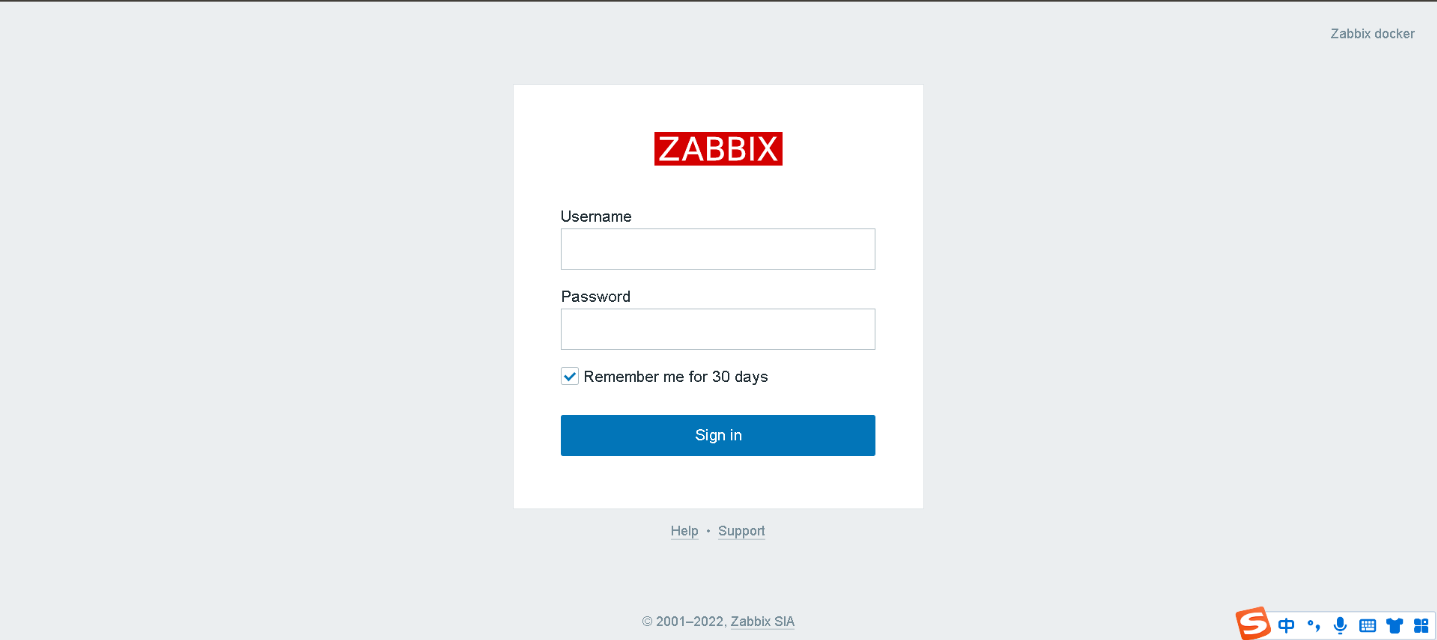Click the red ZABBIX logo

[x=718, y=149]
